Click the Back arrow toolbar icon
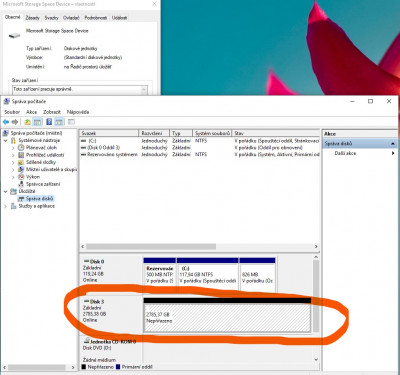The image size is (400, 375). click(x=6, y=122)
